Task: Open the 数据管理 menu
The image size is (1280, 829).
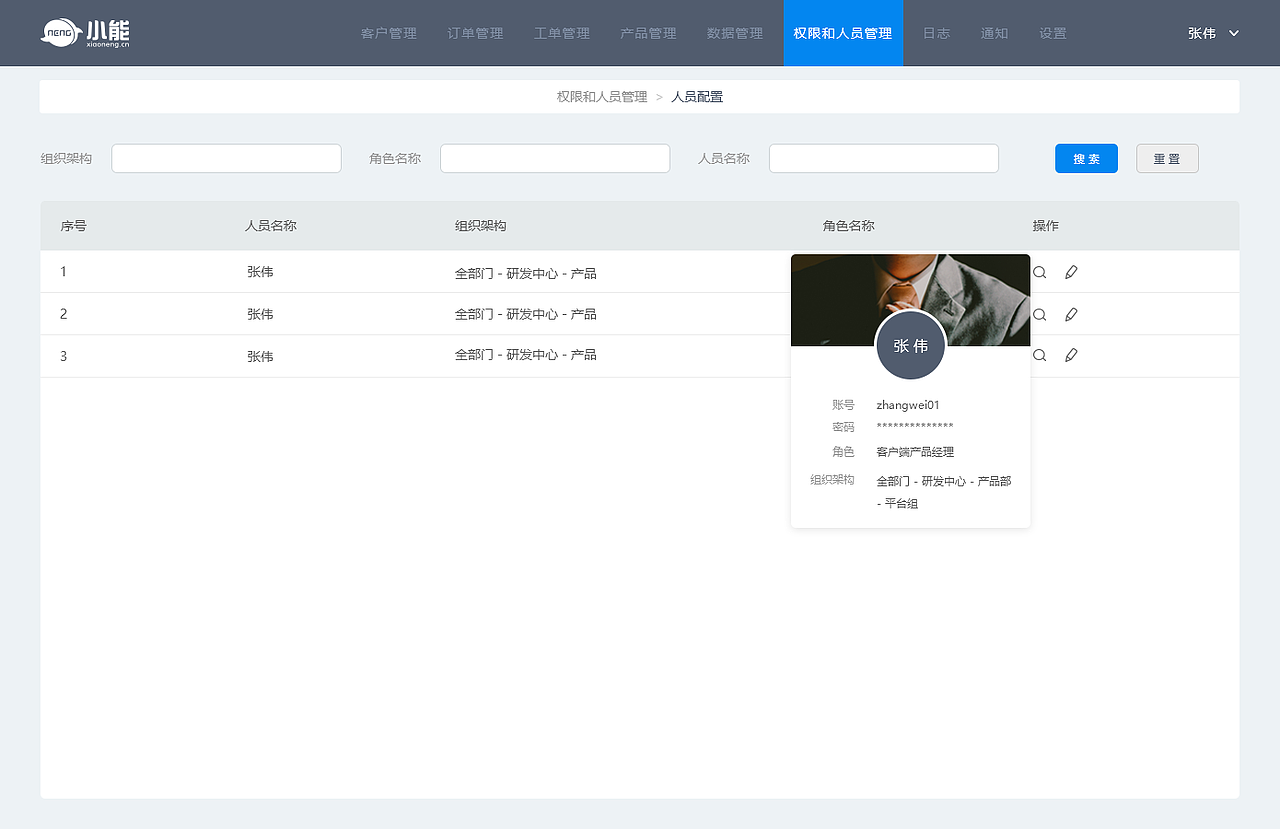Action: (x=734, y=32)
